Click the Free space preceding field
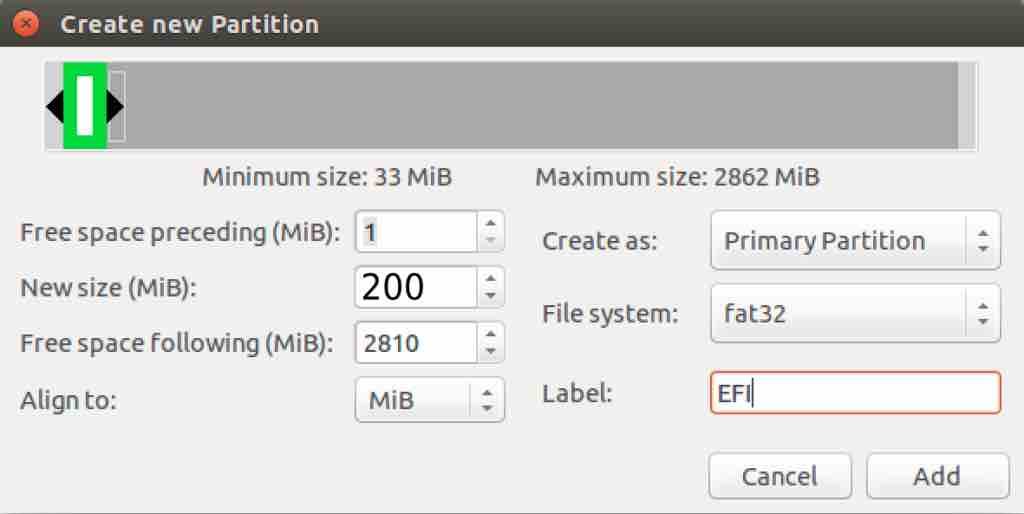Viewport: 1024px width, 514px height. 417,232
